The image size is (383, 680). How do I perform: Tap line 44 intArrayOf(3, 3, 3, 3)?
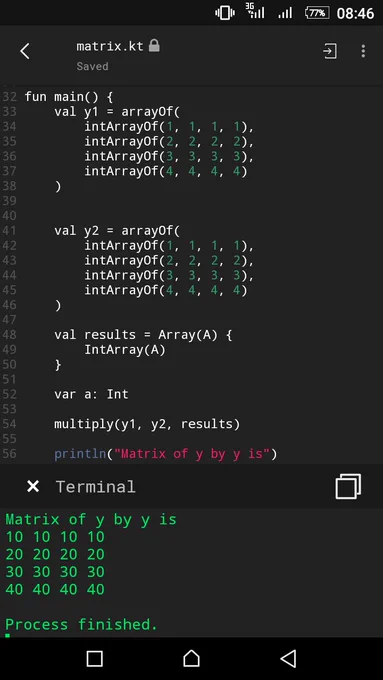point(169,275)
